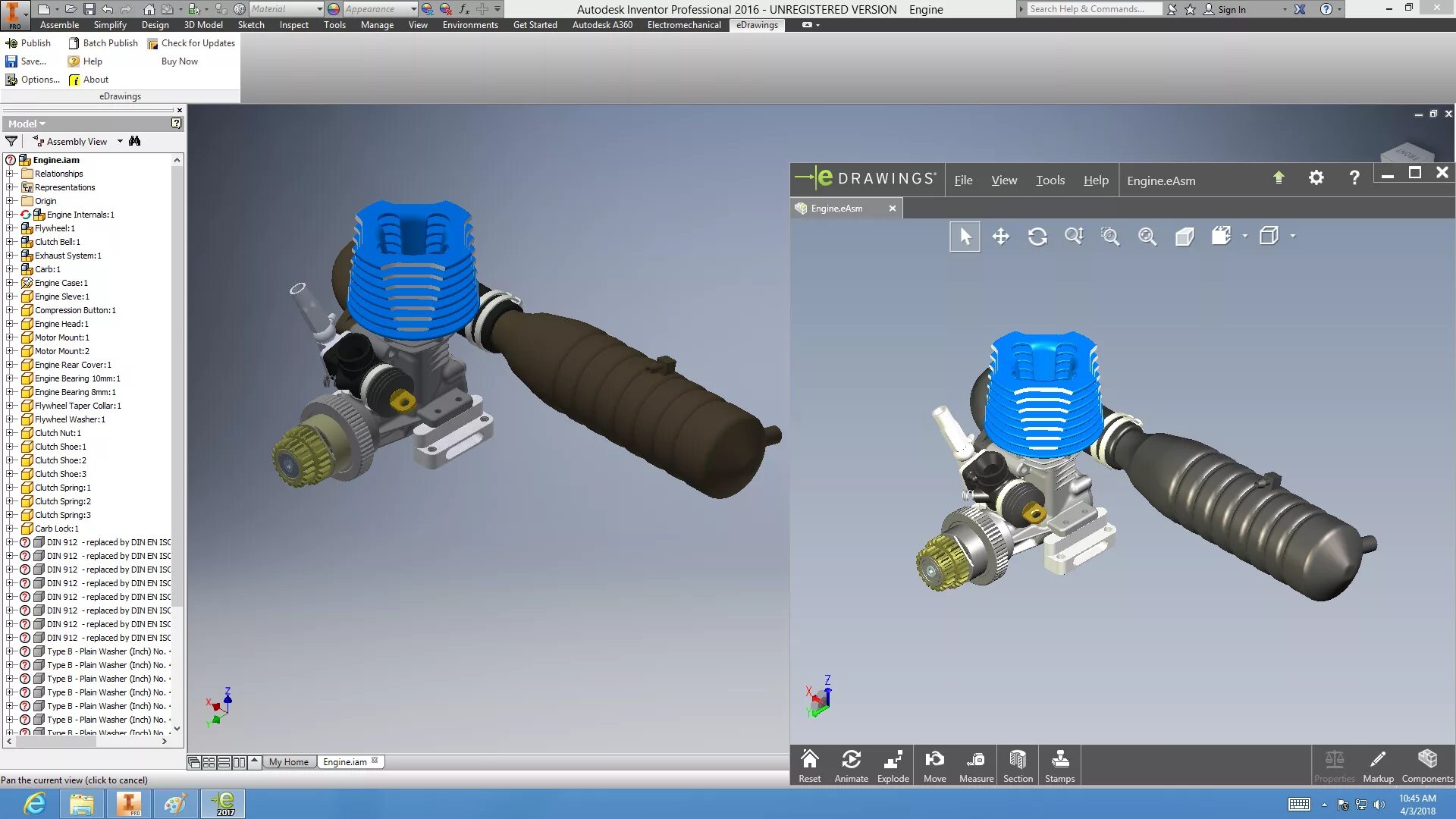Viewport: 1456px width, 819px height.
Task: Open the Material dropdown
Action: point(319,9)
